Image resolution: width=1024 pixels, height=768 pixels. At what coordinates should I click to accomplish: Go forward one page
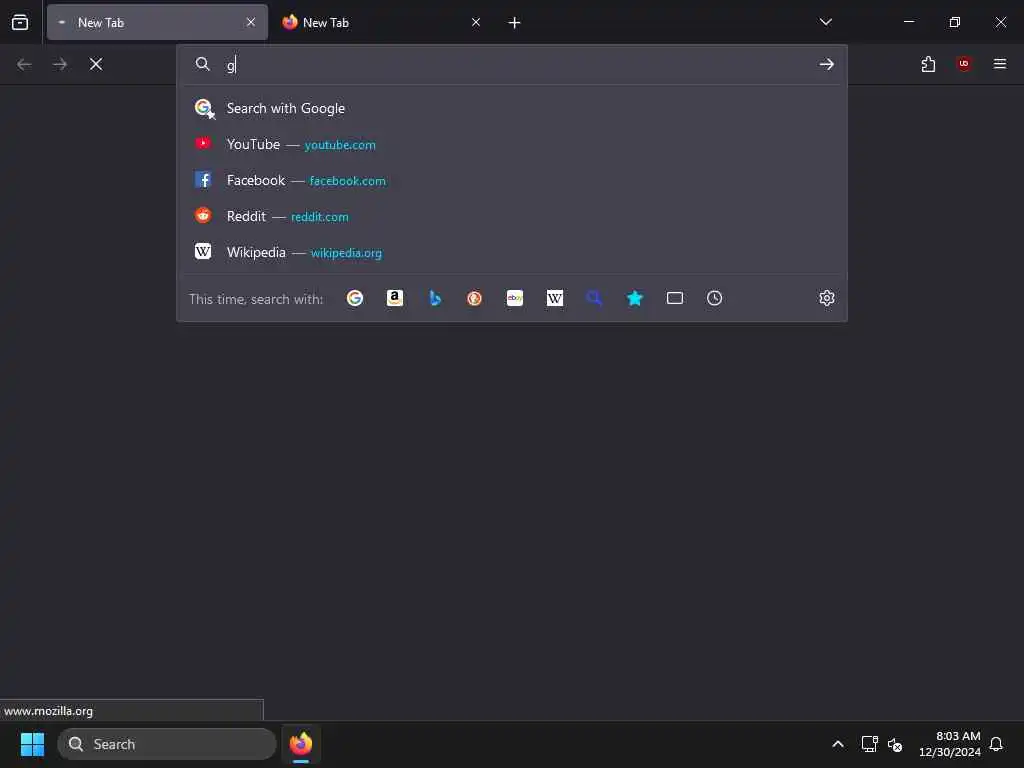tap(60, 64)
